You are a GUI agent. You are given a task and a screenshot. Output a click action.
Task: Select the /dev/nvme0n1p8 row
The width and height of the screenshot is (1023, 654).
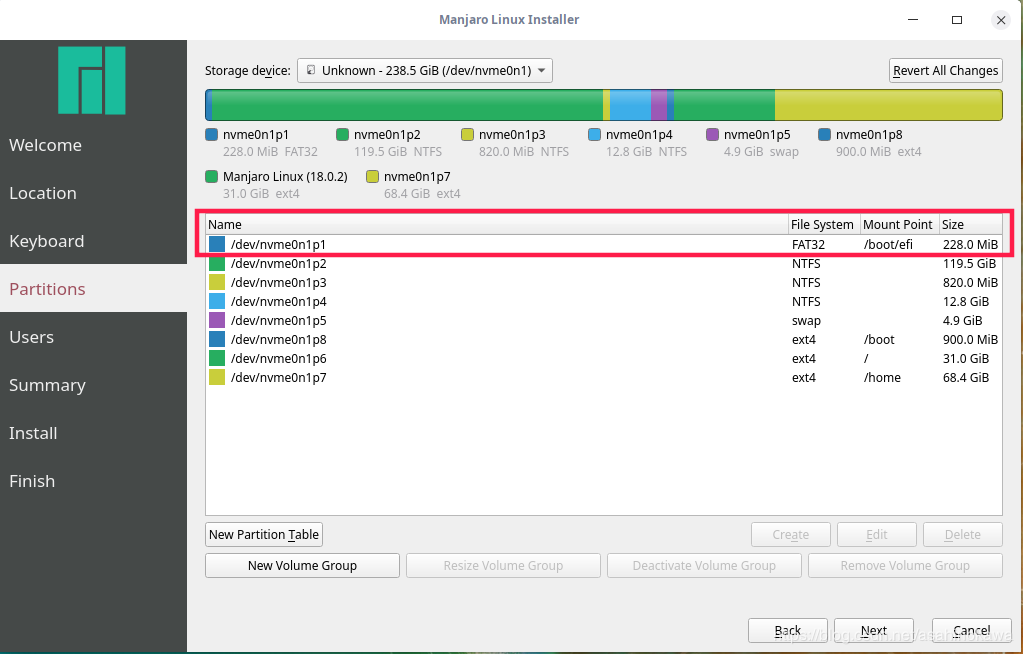tap(604, 339)
